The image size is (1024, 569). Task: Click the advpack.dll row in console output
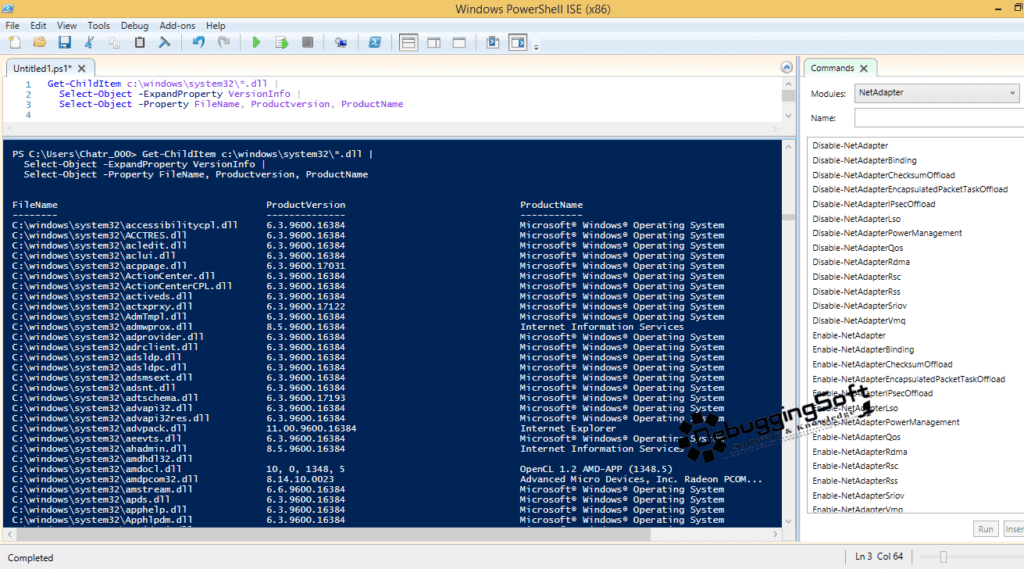(314, 429)
